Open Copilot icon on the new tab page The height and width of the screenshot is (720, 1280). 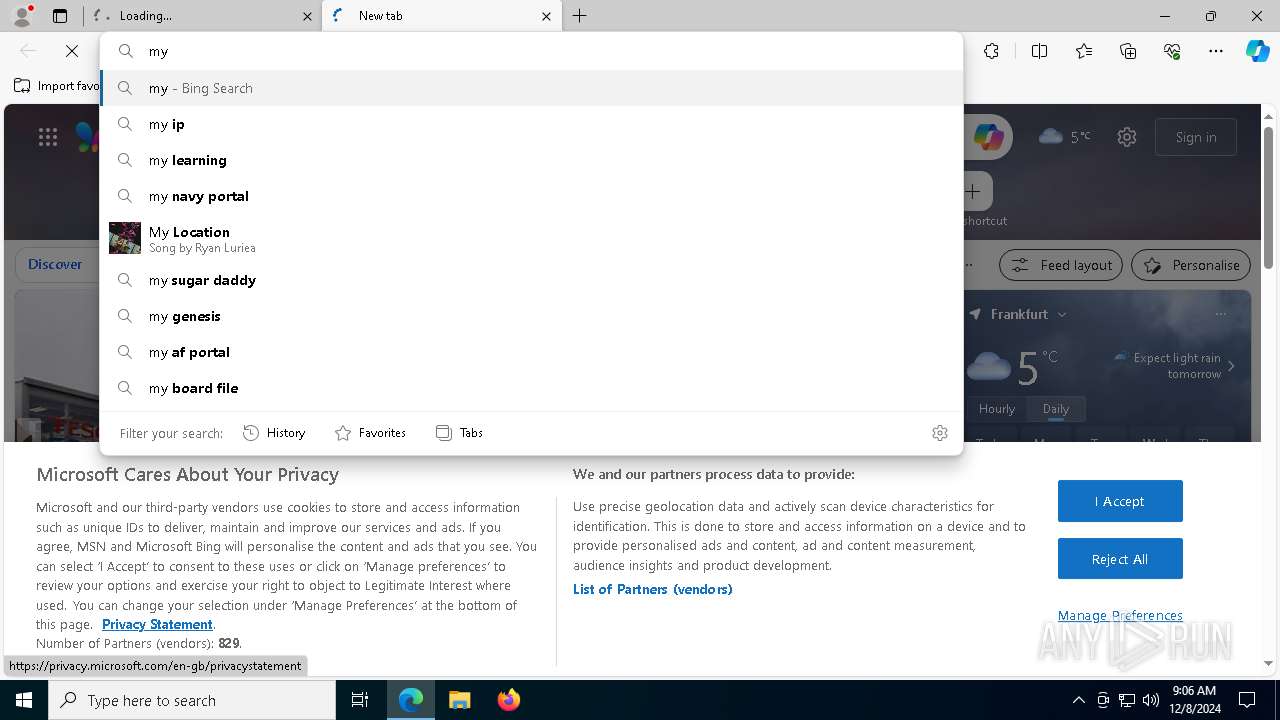click(988, 137)
